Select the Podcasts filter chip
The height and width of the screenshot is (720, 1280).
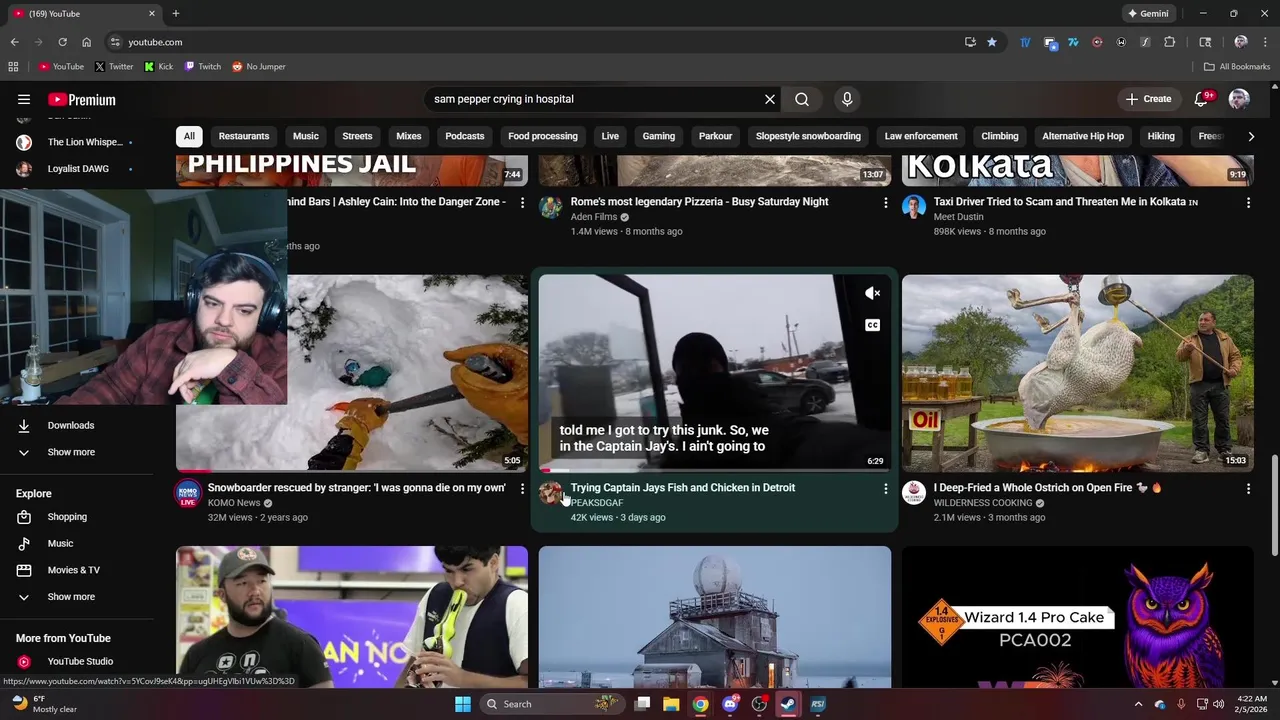coord(464,136)
